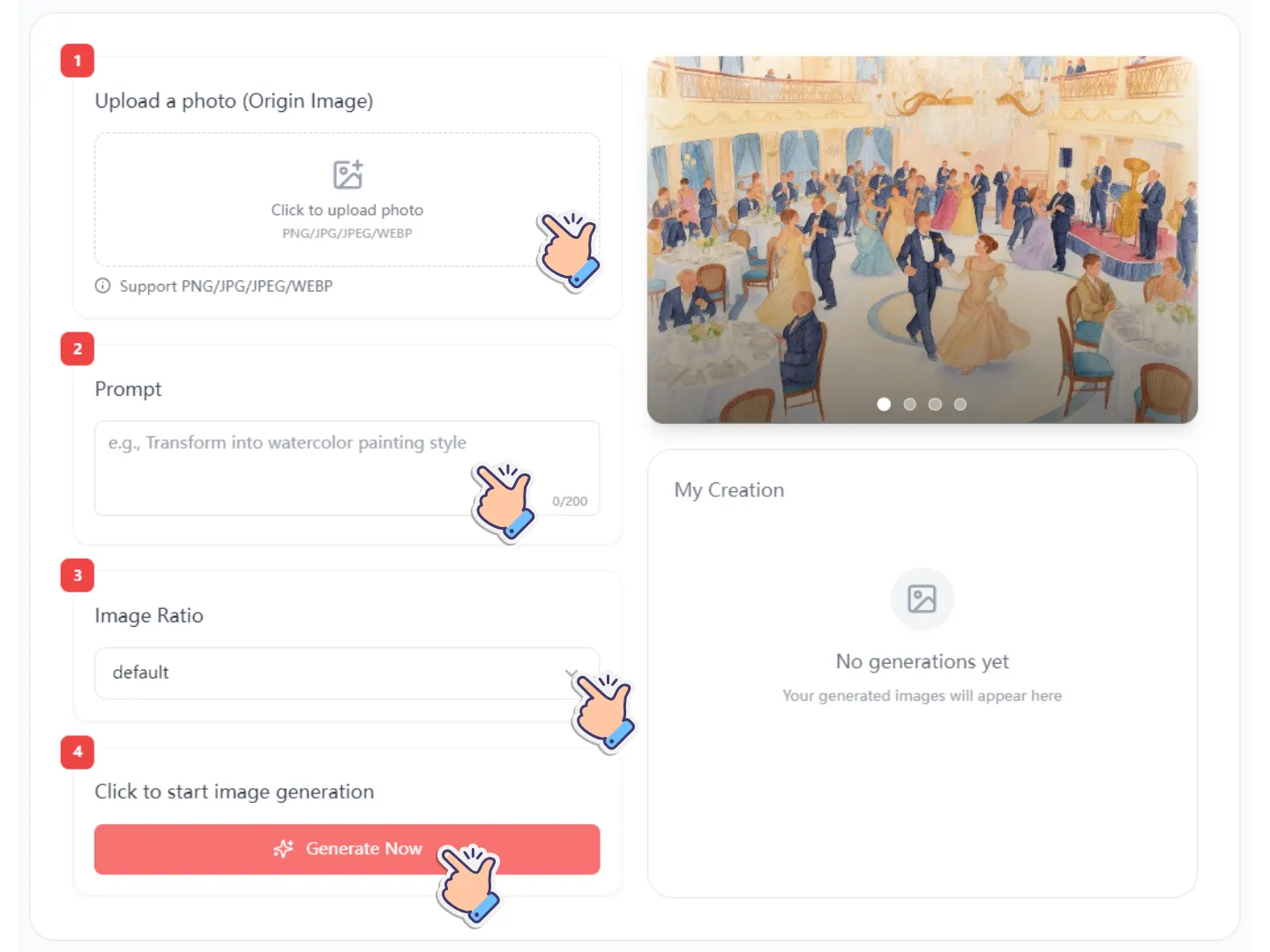The image size is (1270, 952).
Task: Click the sparkle icon on Generate Now
Action: tap(283, 849)
